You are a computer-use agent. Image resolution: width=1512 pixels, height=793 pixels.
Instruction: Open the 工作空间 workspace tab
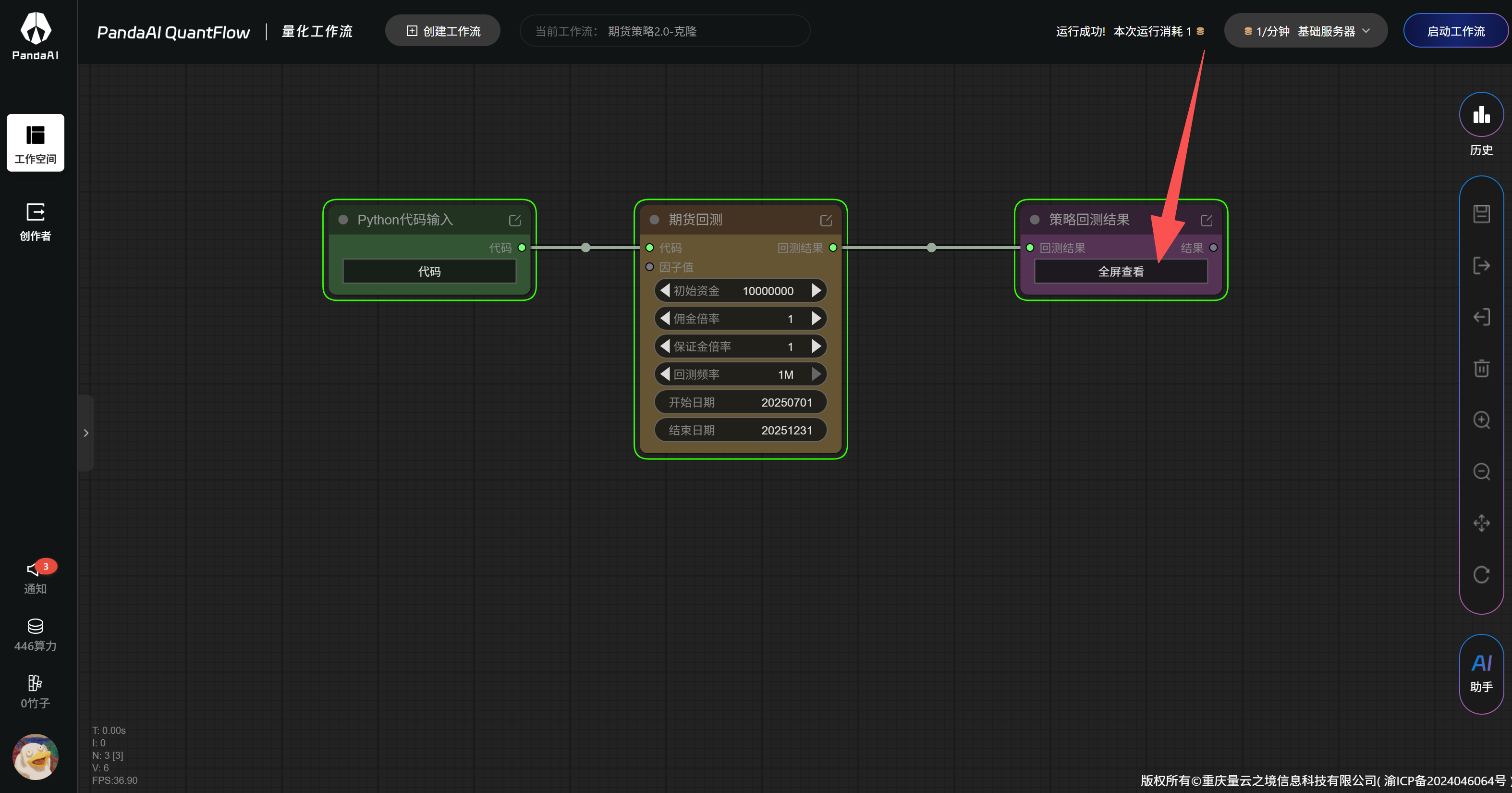(x=35, y=143)
